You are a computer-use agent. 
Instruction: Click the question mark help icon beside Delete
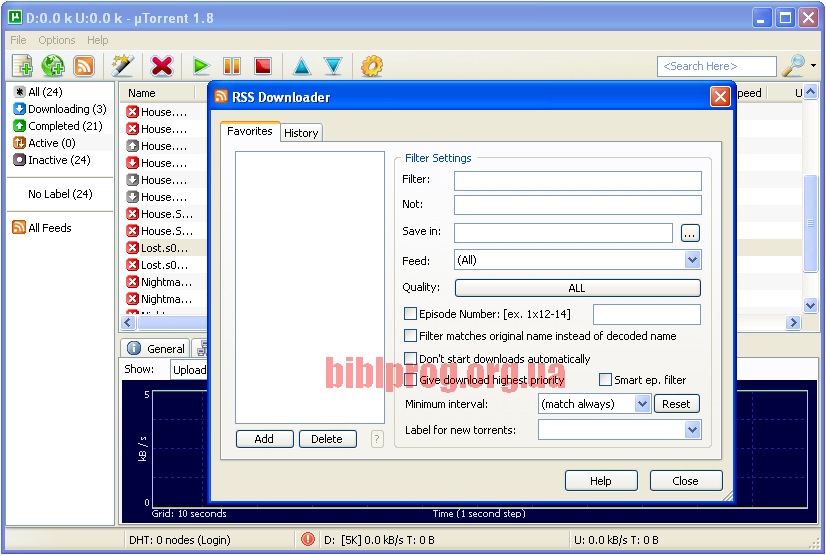tap(377, 438)
